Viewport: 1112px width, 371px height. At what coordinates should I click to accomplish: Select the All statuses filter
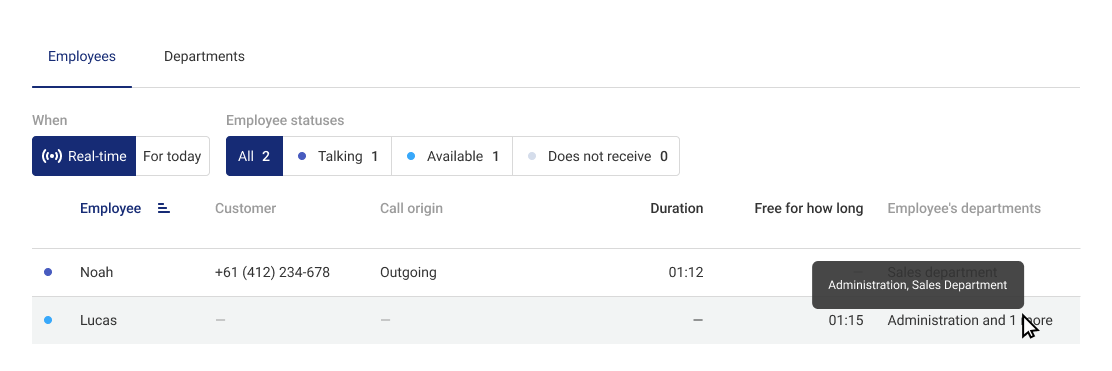coord(255,156)
